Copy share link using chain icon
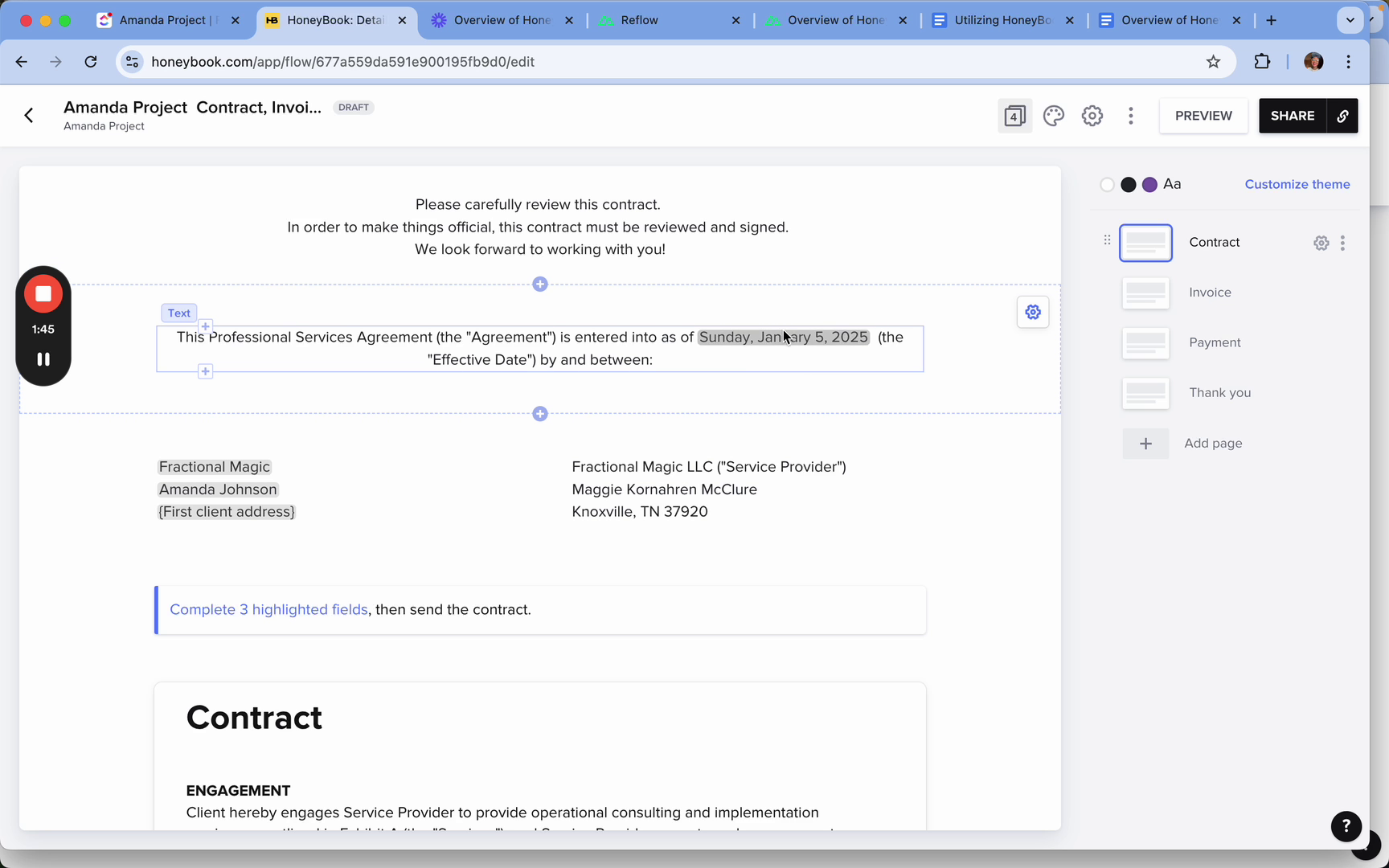The image size is (1389, 868). [1342, 116]
